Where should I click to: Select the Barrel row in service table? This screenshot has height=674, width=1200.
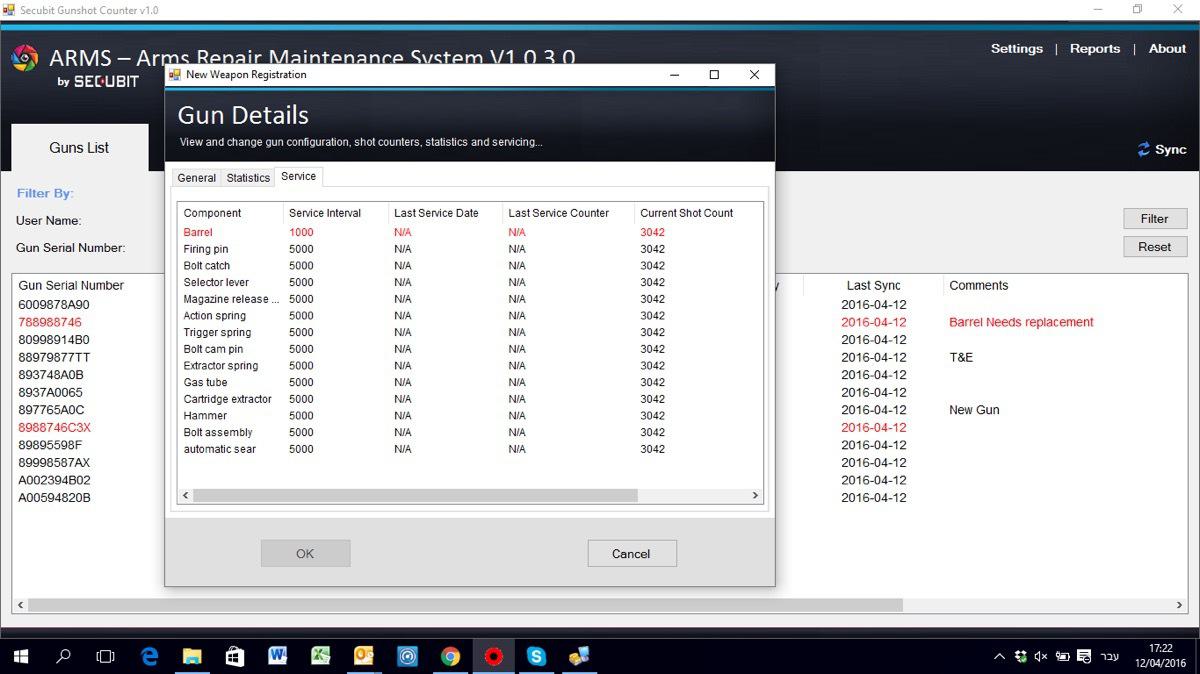coord(198,232)
